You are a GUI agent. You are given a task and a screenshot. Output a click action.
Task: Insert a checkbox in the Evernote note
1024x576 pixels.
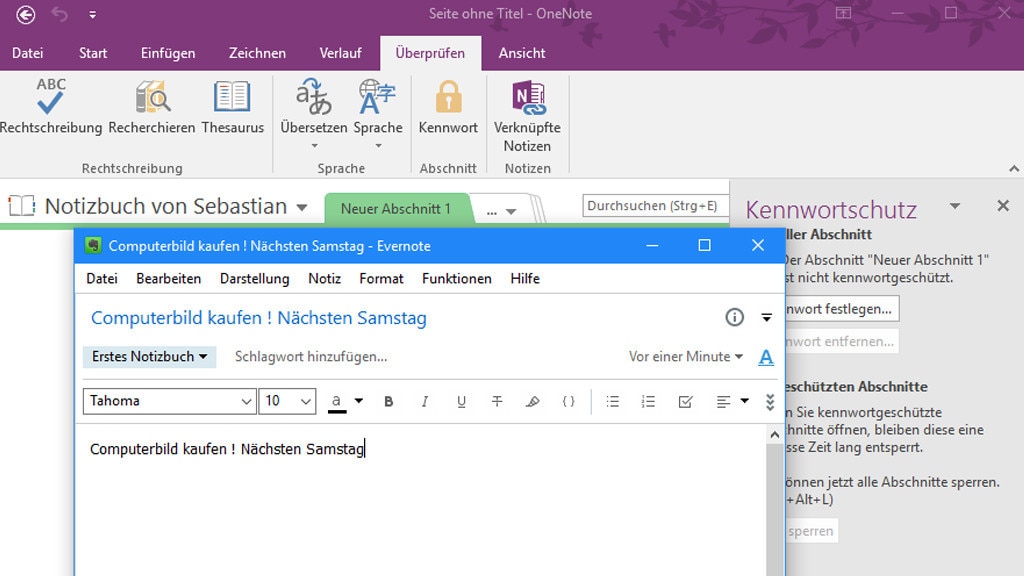coord(685,401)
